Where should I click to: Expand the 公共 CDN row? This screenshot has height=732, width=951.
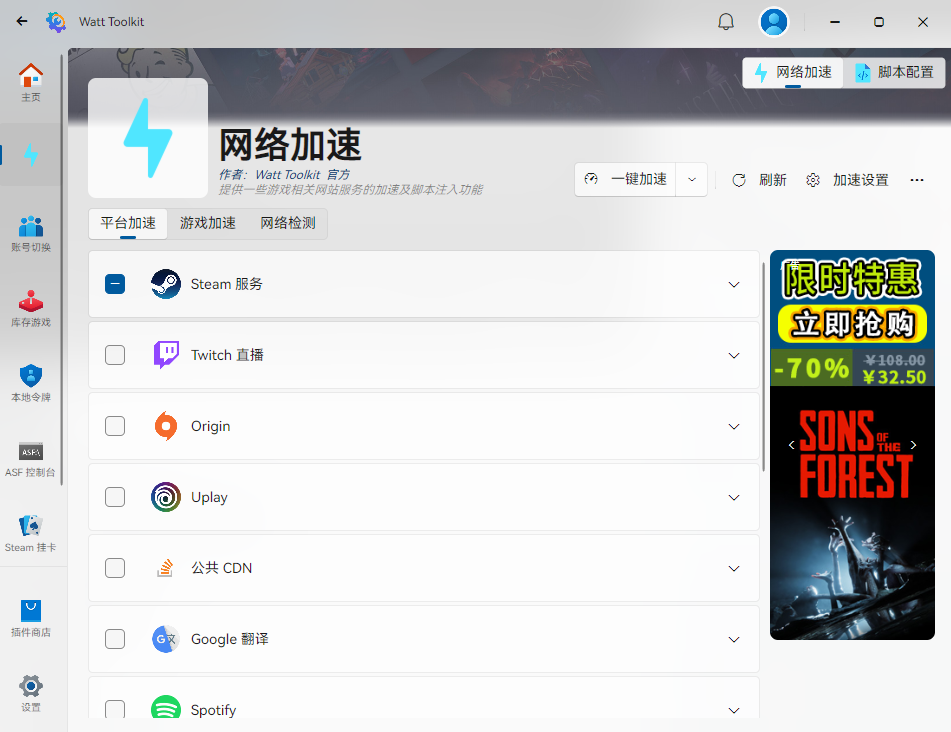[x=734, y=568]
